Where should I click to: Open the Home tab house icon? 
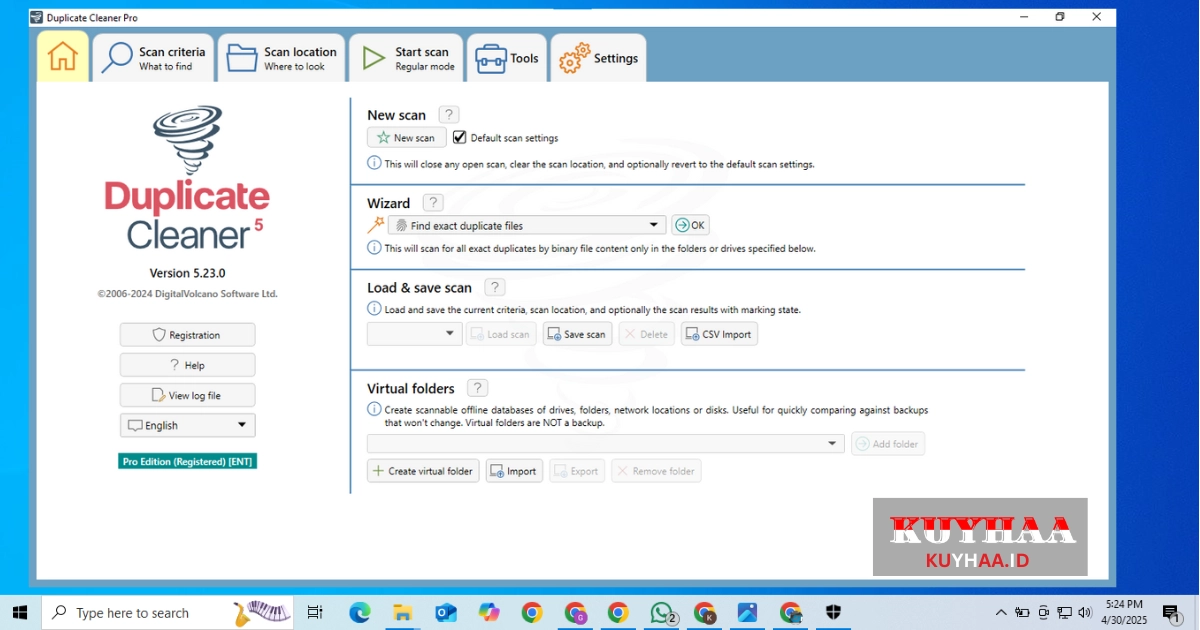pyautogui.click(x=63, y=57)
